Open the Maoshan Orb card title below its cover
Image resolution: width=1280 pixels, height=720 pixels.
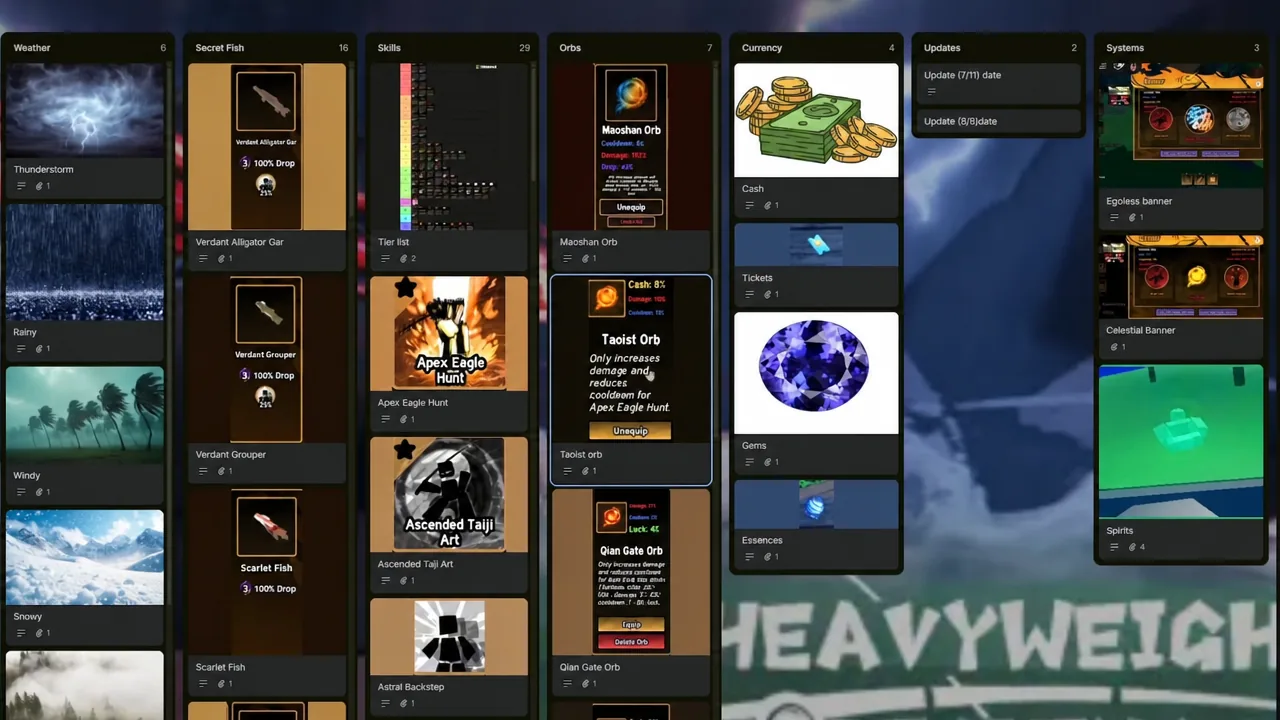pos(588,242)
